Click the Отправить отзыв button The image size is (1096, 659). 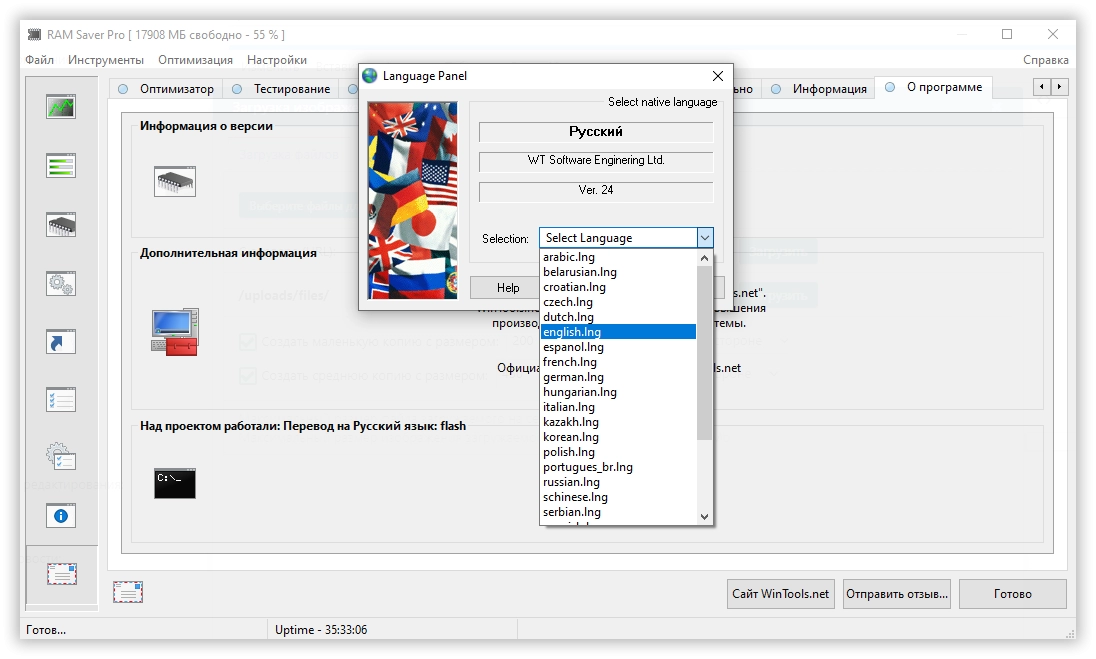click(x=897, y=594)
